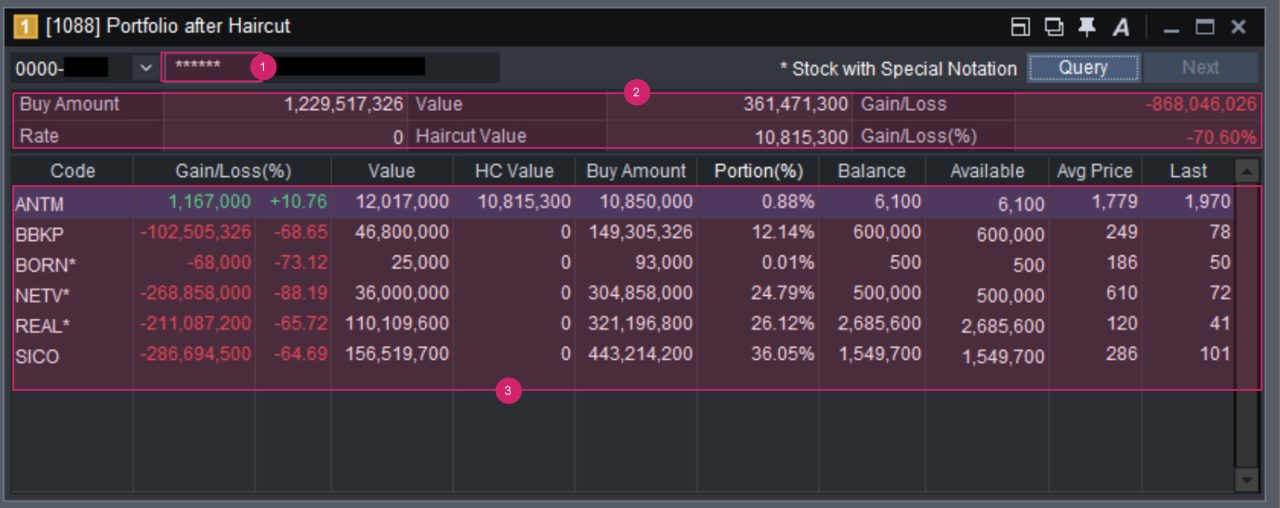
Task: Maximize the Portfolio after Haircut window
Action: click(1205, 27)
